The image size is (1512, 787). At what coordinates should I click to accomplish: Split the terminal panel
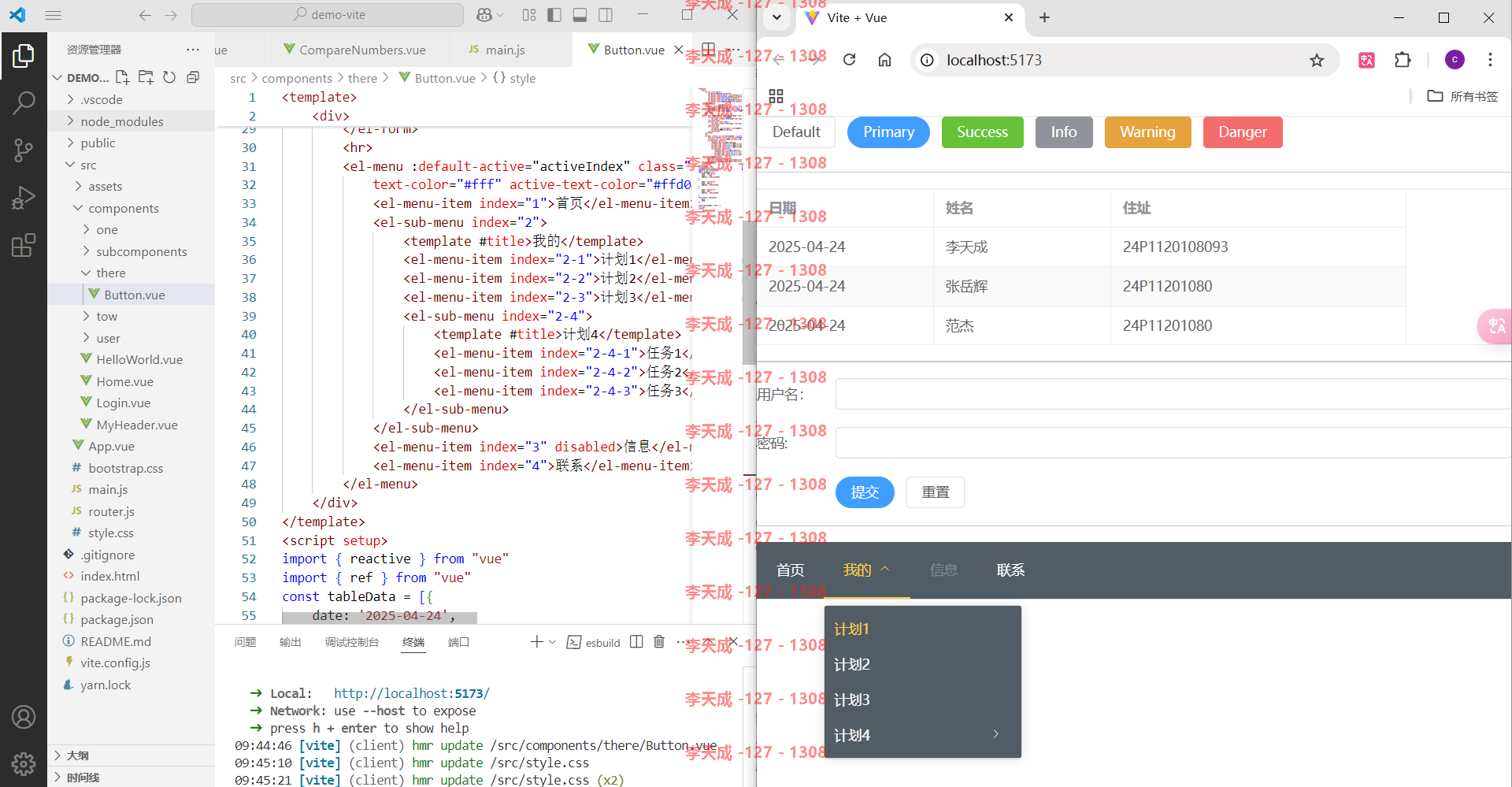point(636,642)
